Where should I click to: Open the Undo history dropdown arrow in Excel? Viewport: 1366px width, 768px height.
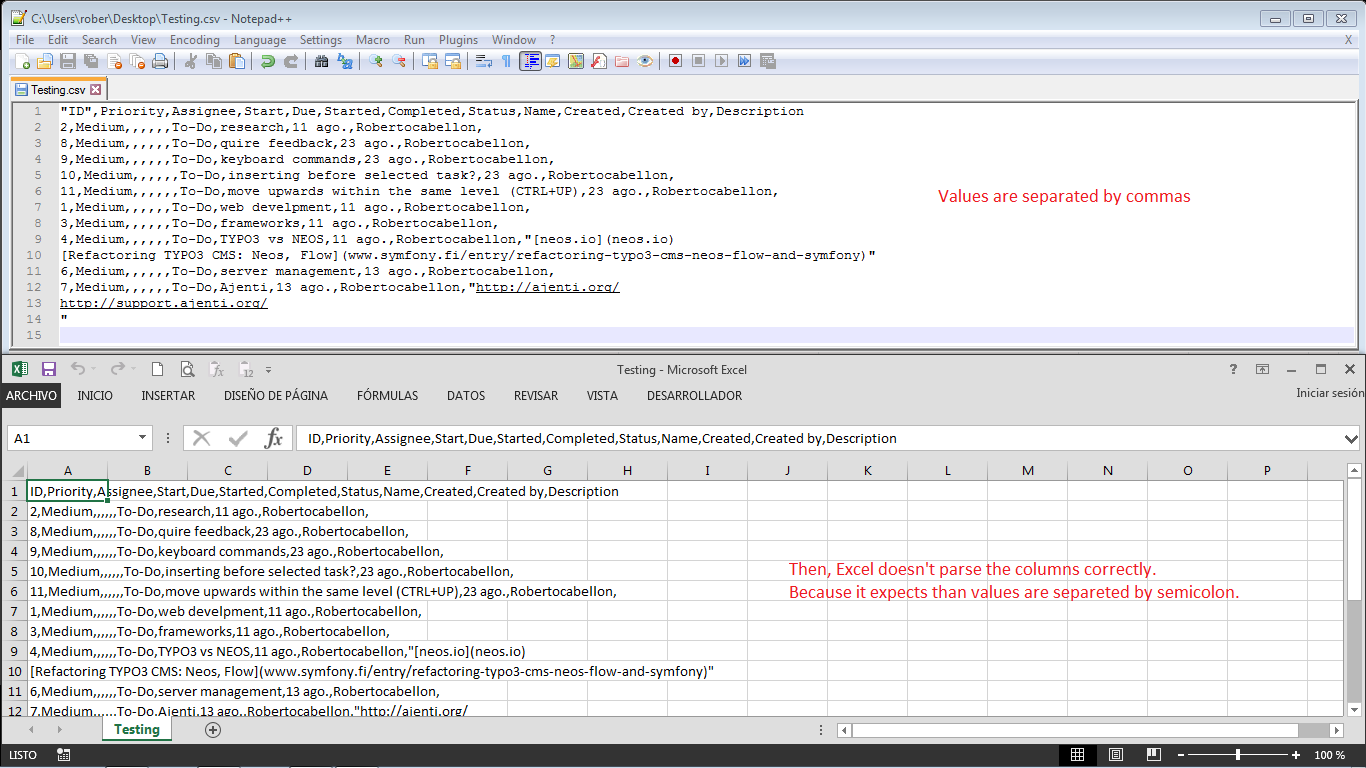pyautogui.click(x=96, y=370)
